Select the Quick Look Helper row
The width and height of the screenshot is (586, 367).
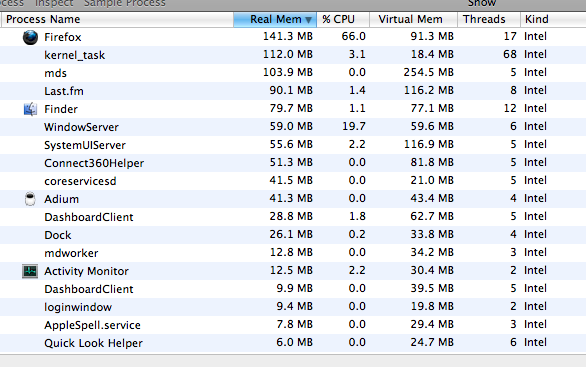point(293,343)
